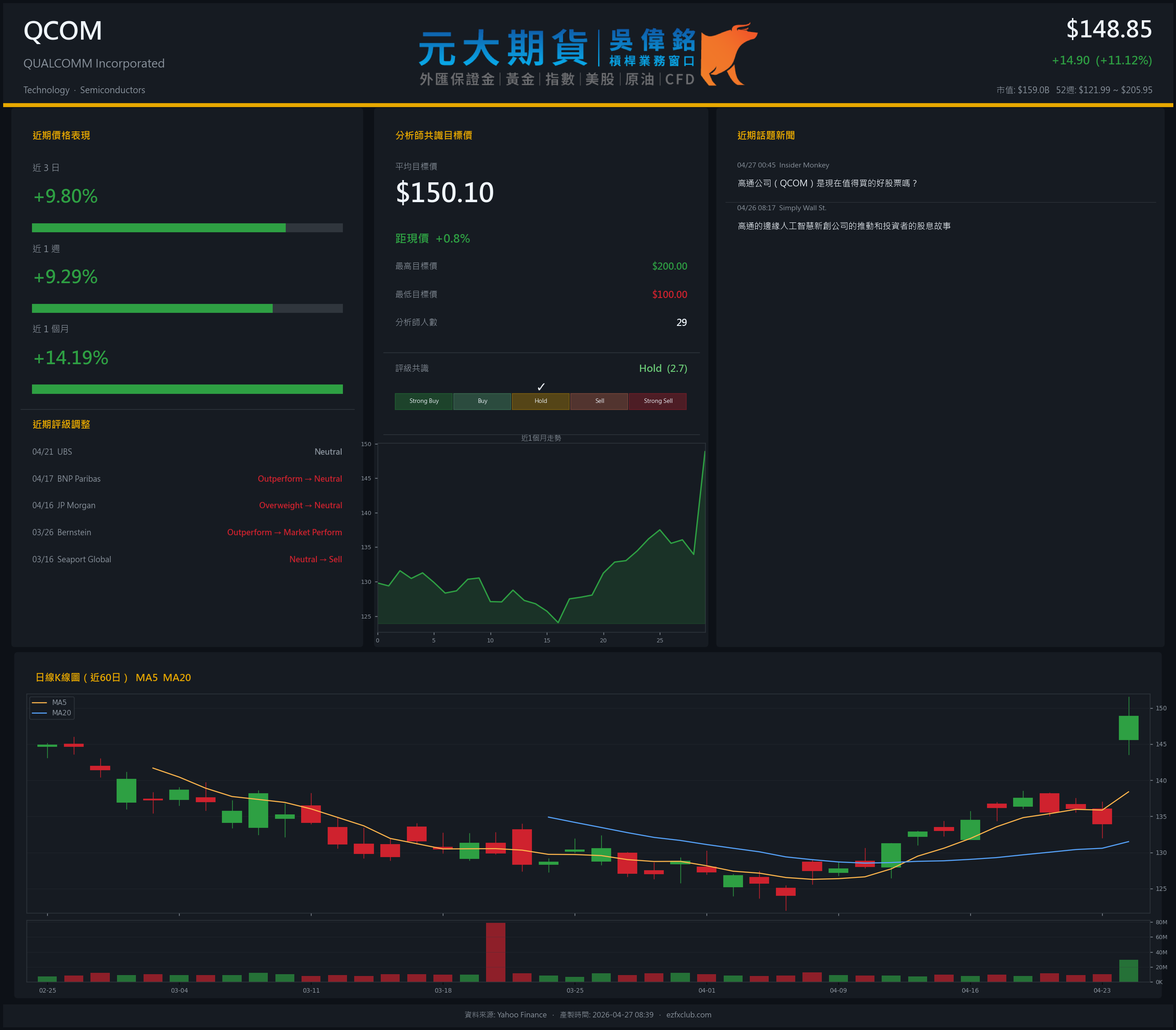This screenshot has width=1176, height=1030.
Task: Click the BNP Paribas Outperform → Neutral change
Action: 300,479
